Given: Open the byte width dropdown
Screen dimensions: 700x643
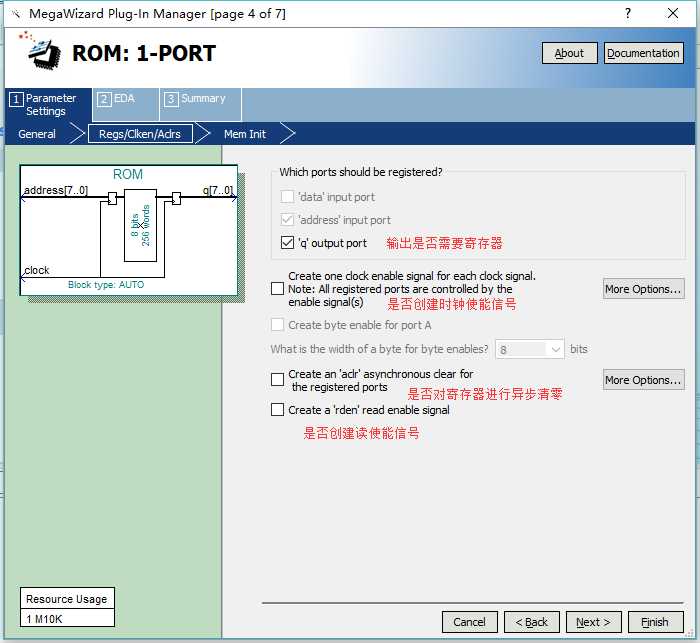Looking at the screenshot, I should click(x=530, y=349).
